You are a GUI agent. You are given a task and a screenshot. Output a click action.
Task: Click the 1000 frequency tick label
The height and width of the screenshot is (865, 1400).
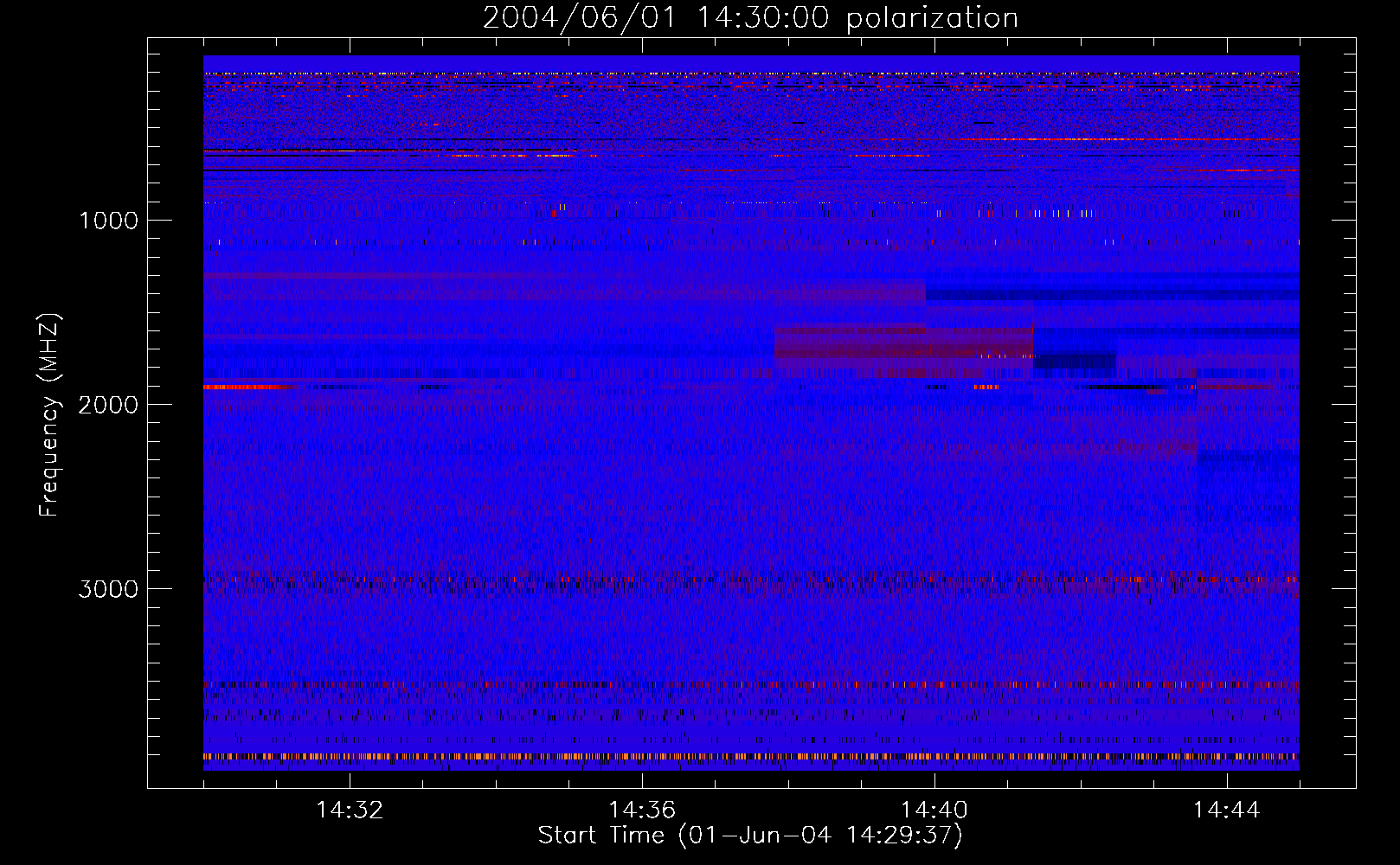pyautogui.click(x=108, y=221)
